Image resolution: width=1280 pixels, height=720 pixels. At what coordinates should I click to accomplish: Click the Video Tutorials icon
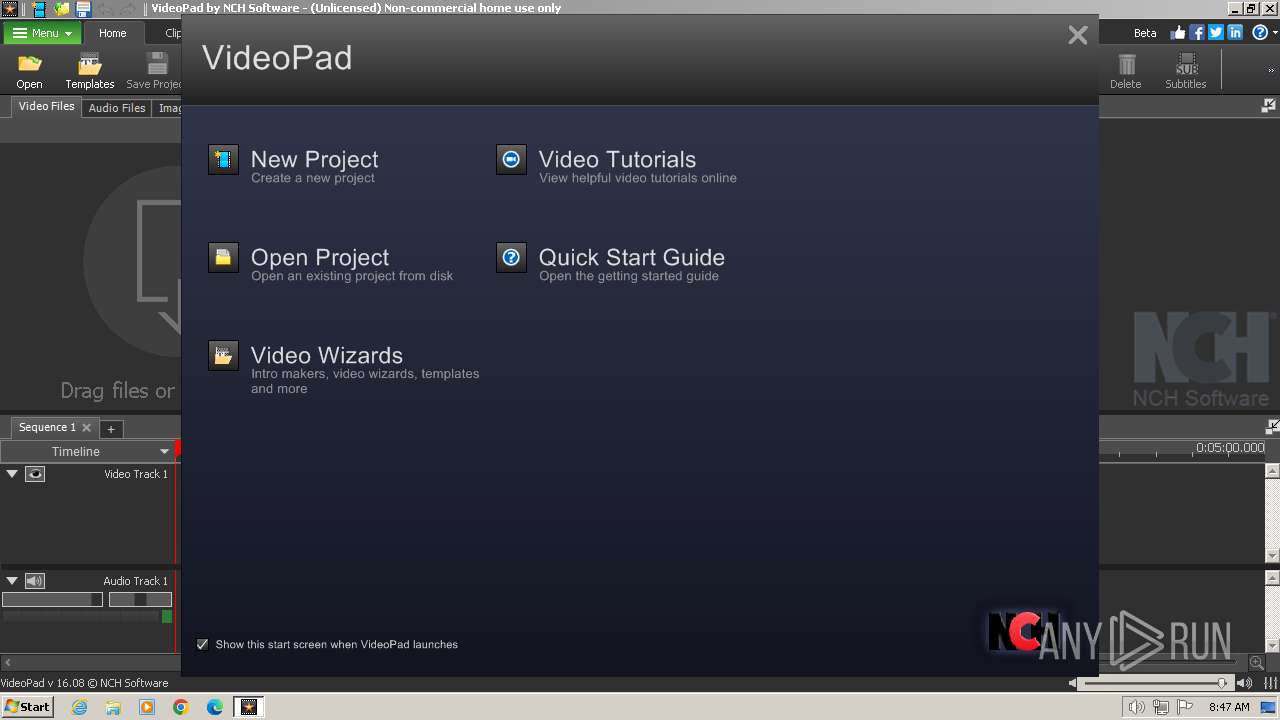511,159
